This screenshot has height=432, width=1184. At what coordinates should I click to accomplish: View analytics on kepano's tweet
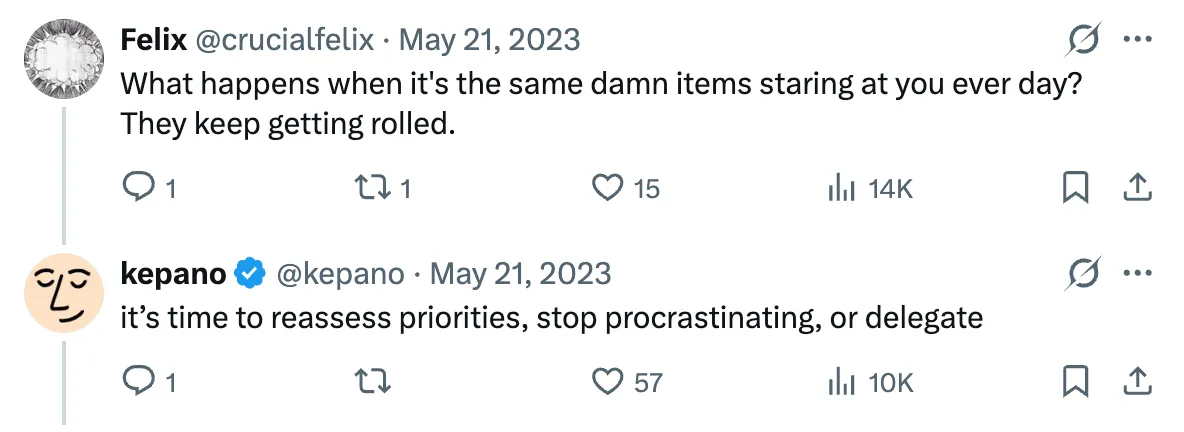click(x=838, y=380)
